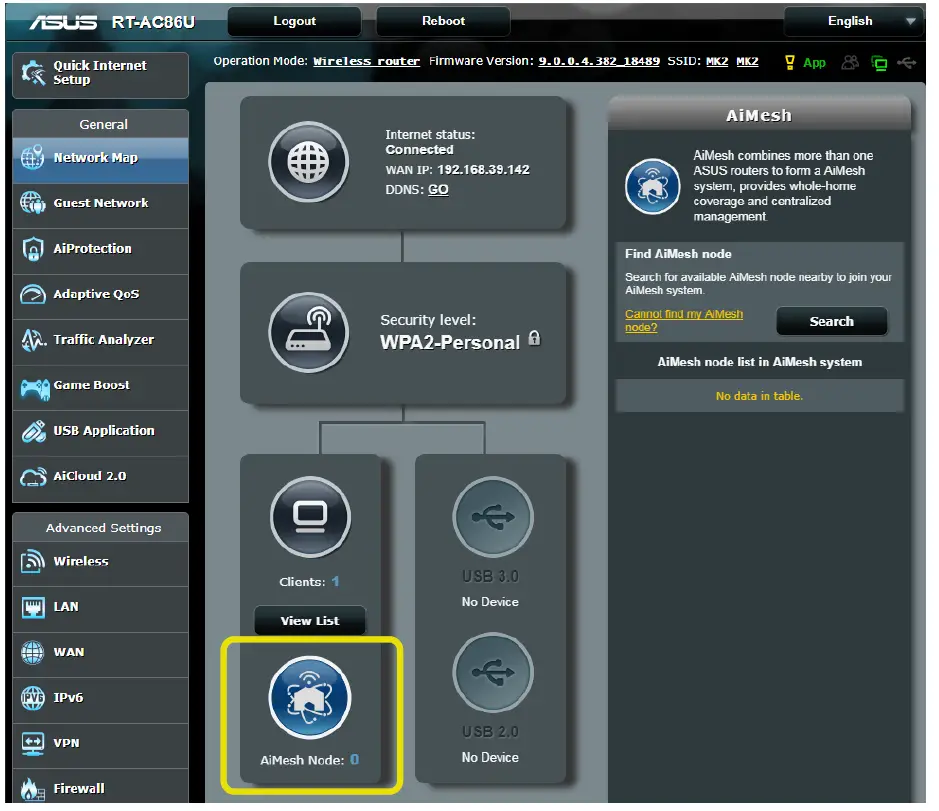Click the second MK2 SSID link
The image size is (939, 811).
747,61
